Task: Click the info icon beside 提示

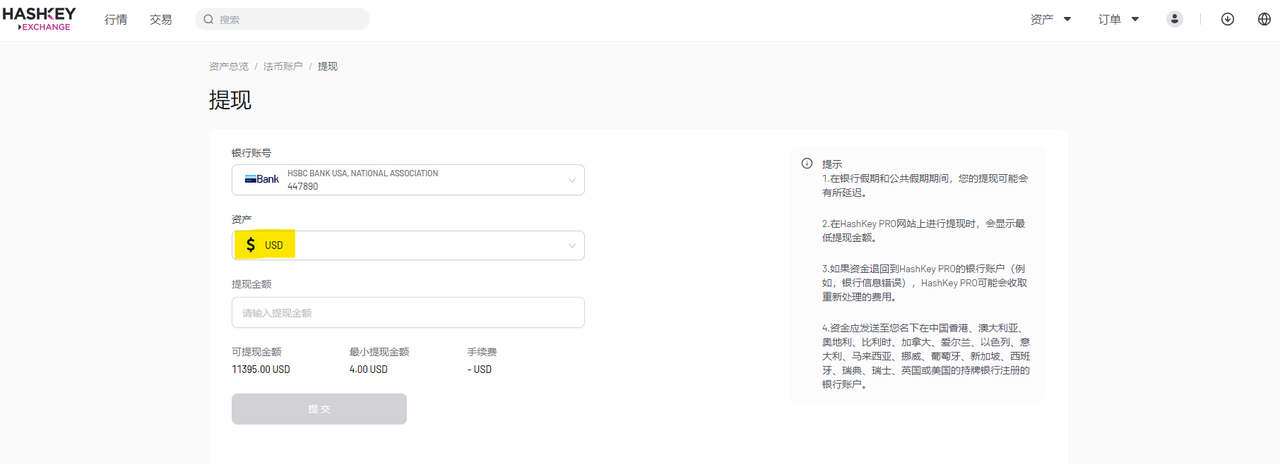Action: pos(807,163)
